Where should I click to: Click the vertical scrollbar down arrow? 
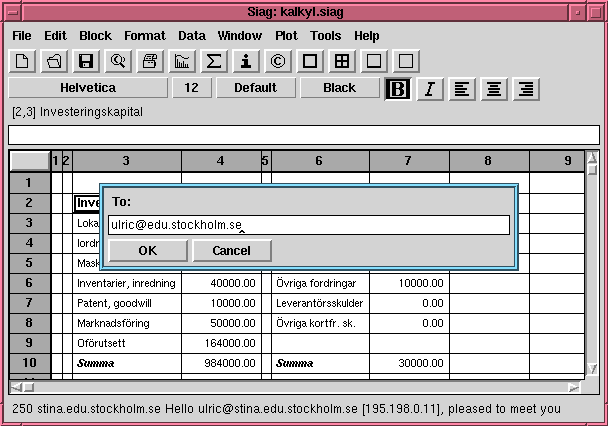(x=592, y=368)
